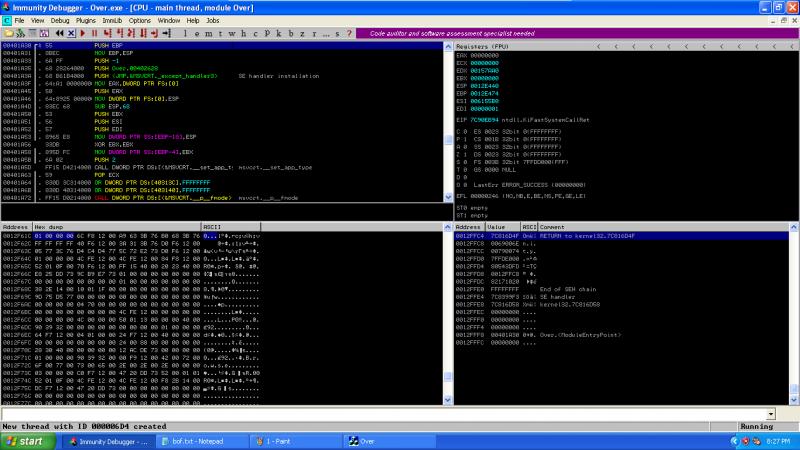Open the Plugins menu
The height and width of the screenshot is (450, 800).
click(86, 21)
